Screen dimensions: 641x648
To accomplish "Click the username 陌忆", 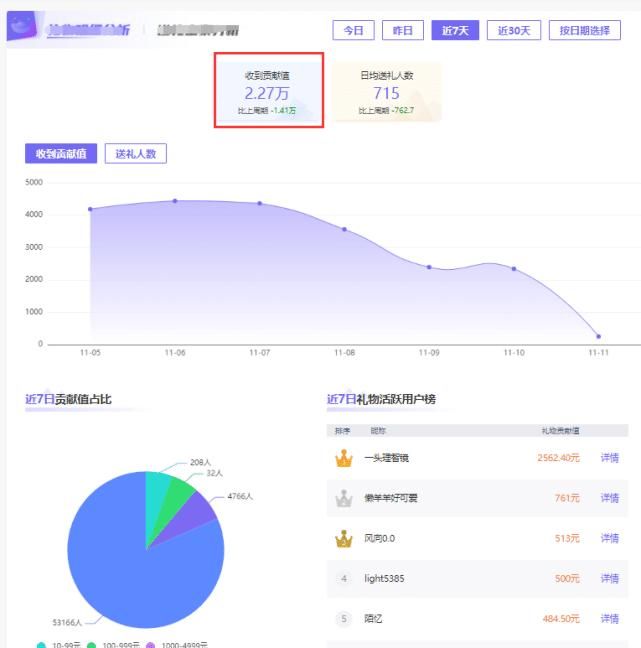I will [373, 619].
